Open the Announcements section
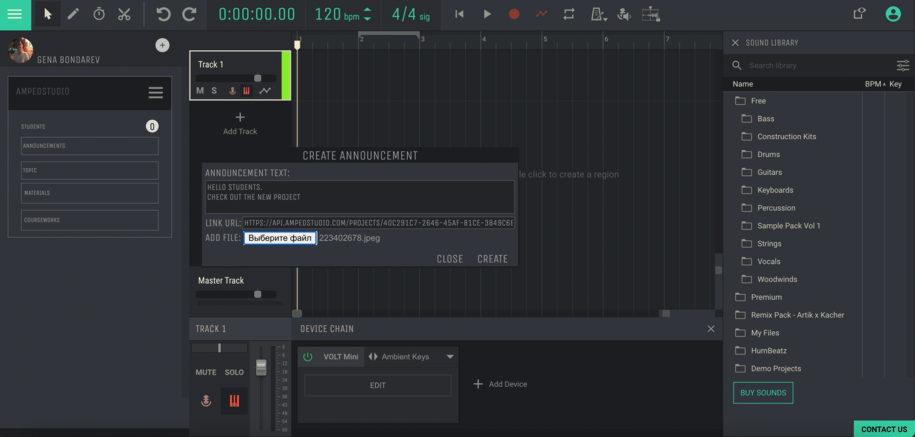 (x=90, y=146)
